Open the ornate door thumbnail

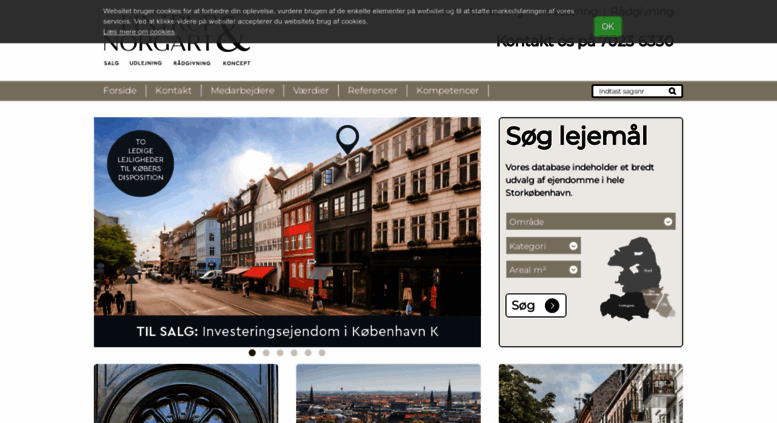pyautogui.click(x=186, y=393)
